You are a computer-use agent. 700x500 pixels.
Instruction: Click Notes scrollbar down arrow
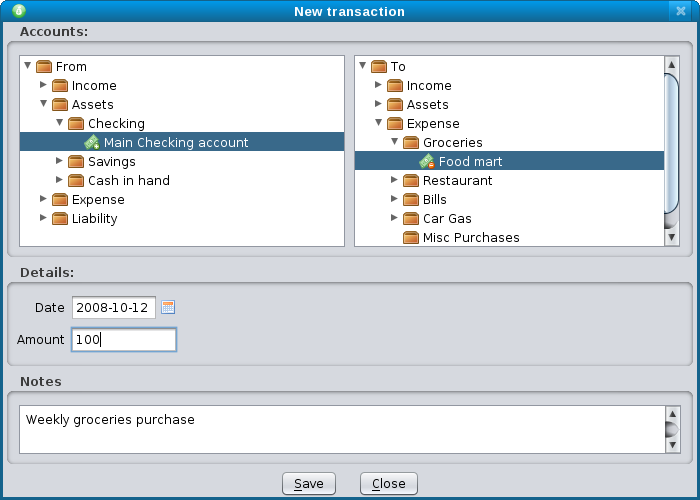(x=673, y=445)
